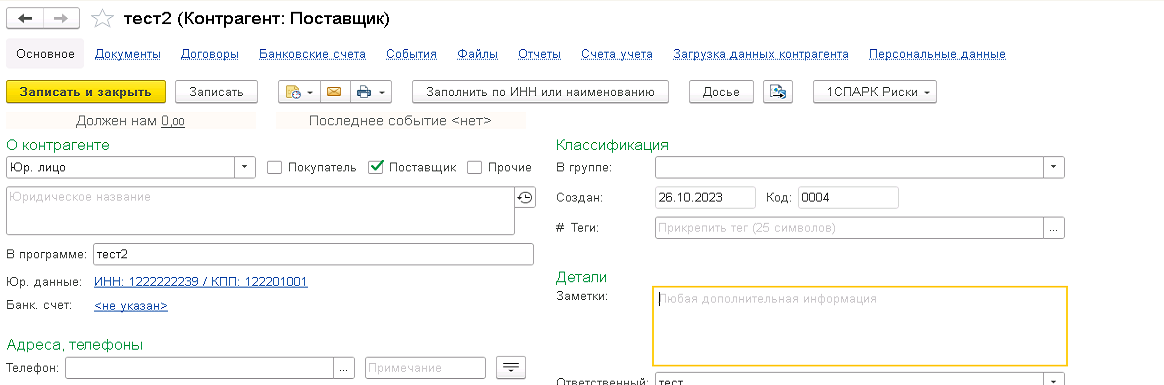This screenshot has height=385, width=1164.
Task: Add тест2 to favorites with star icon
Action: (102, 19)
